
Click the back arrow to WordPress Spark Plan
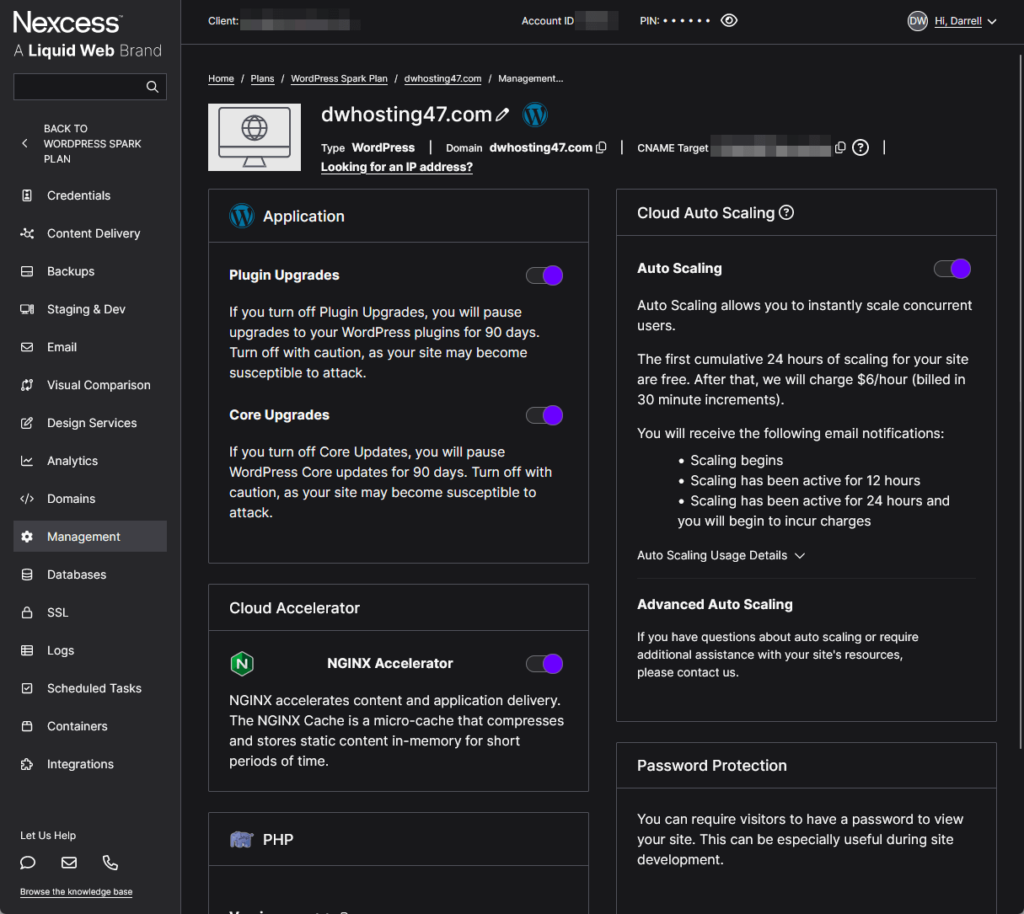point(25,144)
